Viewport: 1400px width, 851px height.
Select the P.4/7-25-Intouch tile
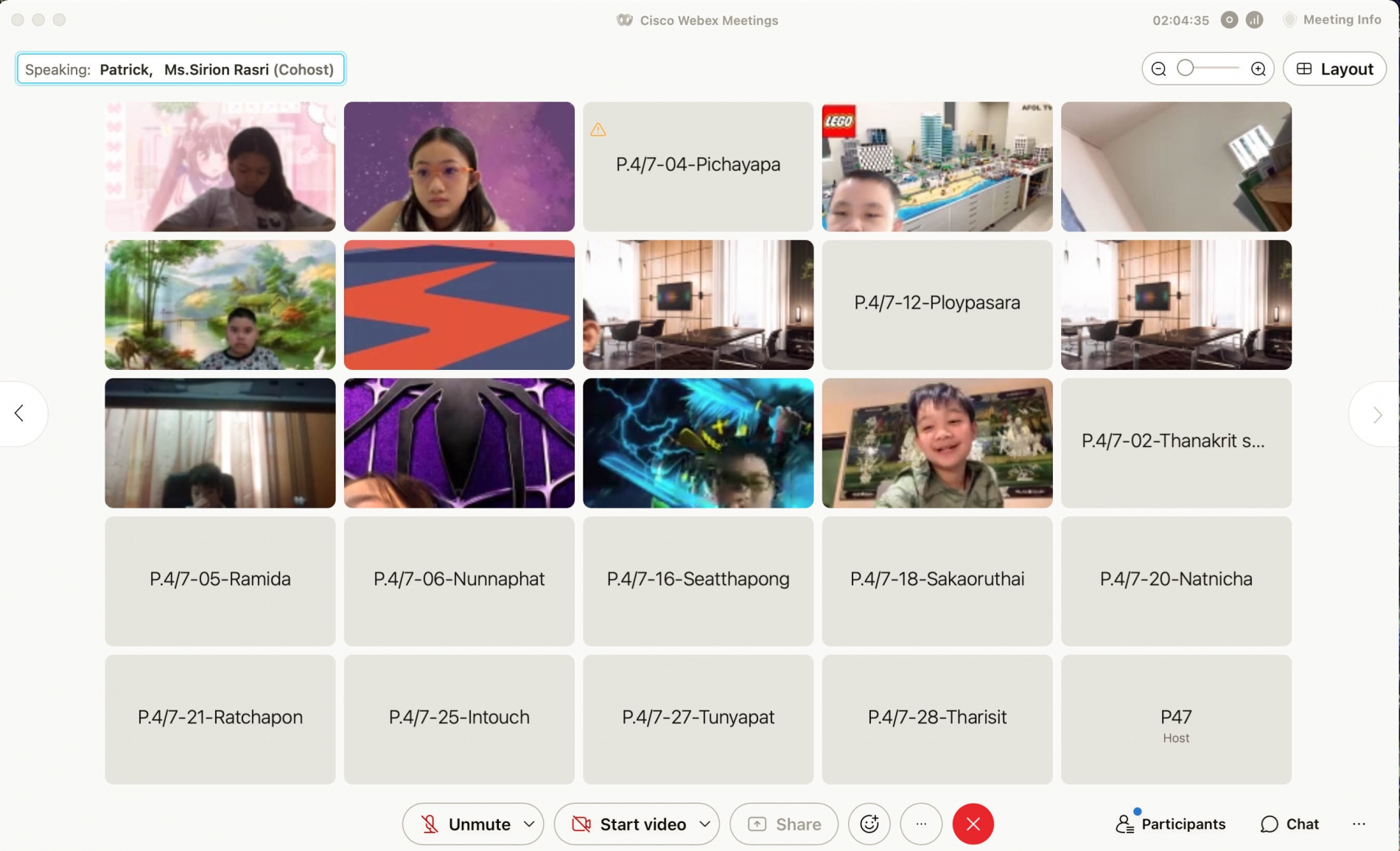pyautogui.click(x=459, y=719)
